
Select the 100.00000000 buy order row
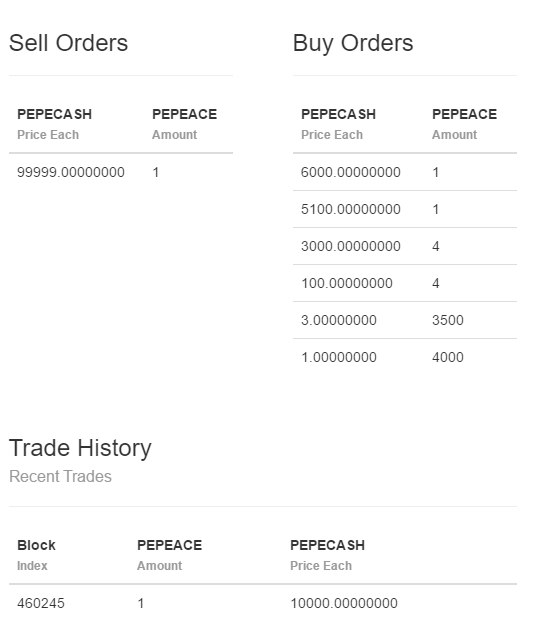pos(405,283)
